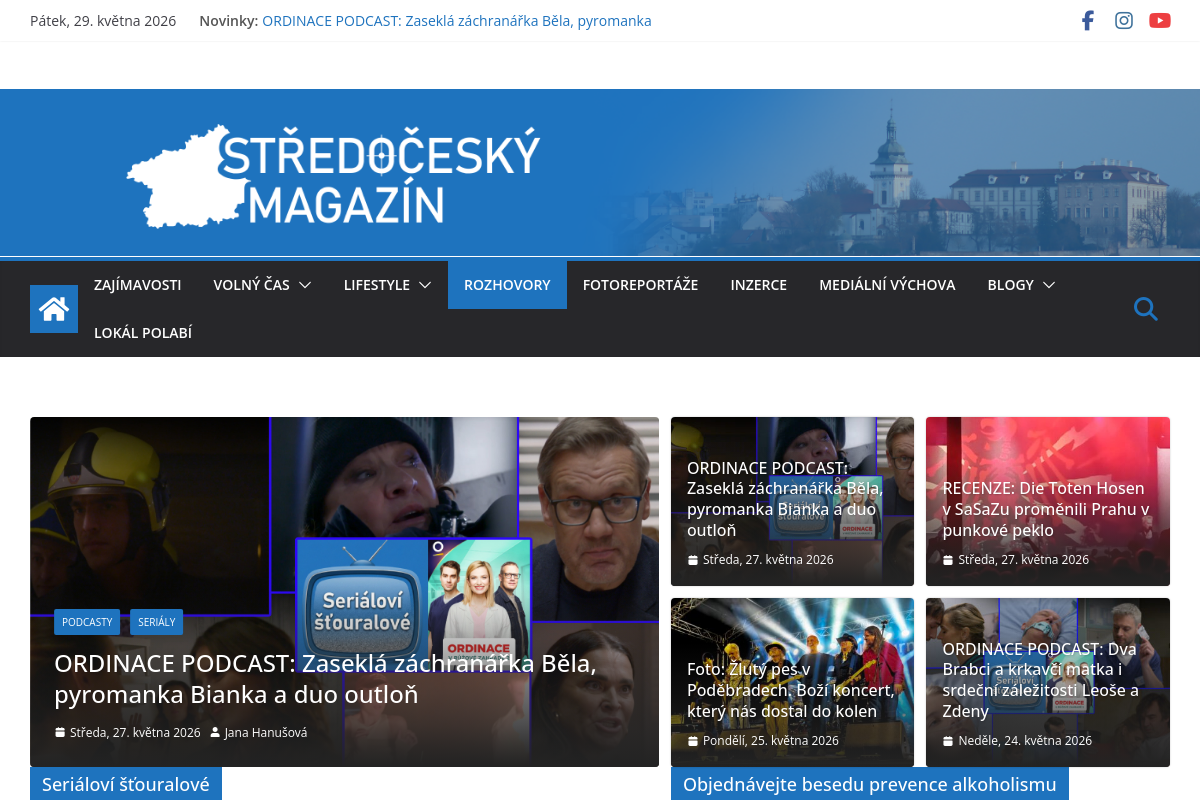Open Žlutý pes v Poděbradech photo article
1200x800 pixels.
point(790,690)
